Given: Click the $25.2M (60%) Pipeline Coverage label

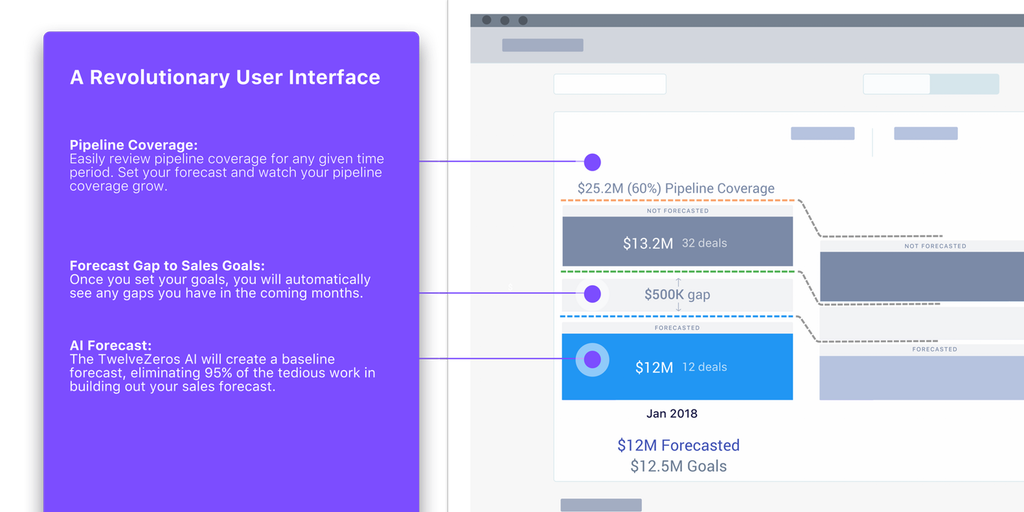Looking at the screenshot, I should click(x=676, y=189).
